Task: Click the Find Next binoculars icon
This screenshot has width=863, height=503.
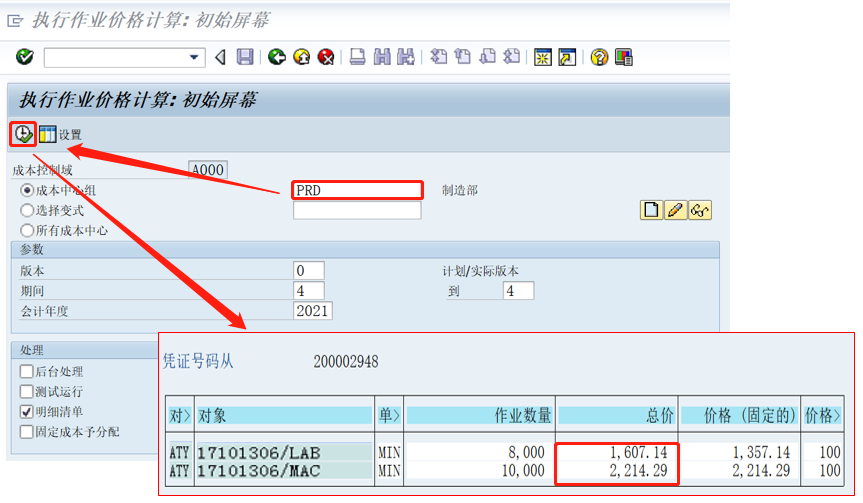Action: point(406,57)
